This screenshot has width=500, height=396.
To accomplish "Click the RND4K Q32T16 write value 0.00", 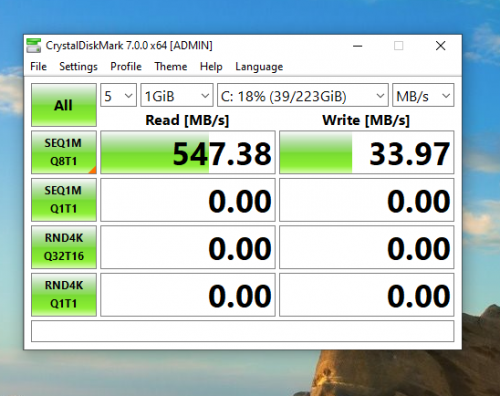I will 367,247.
